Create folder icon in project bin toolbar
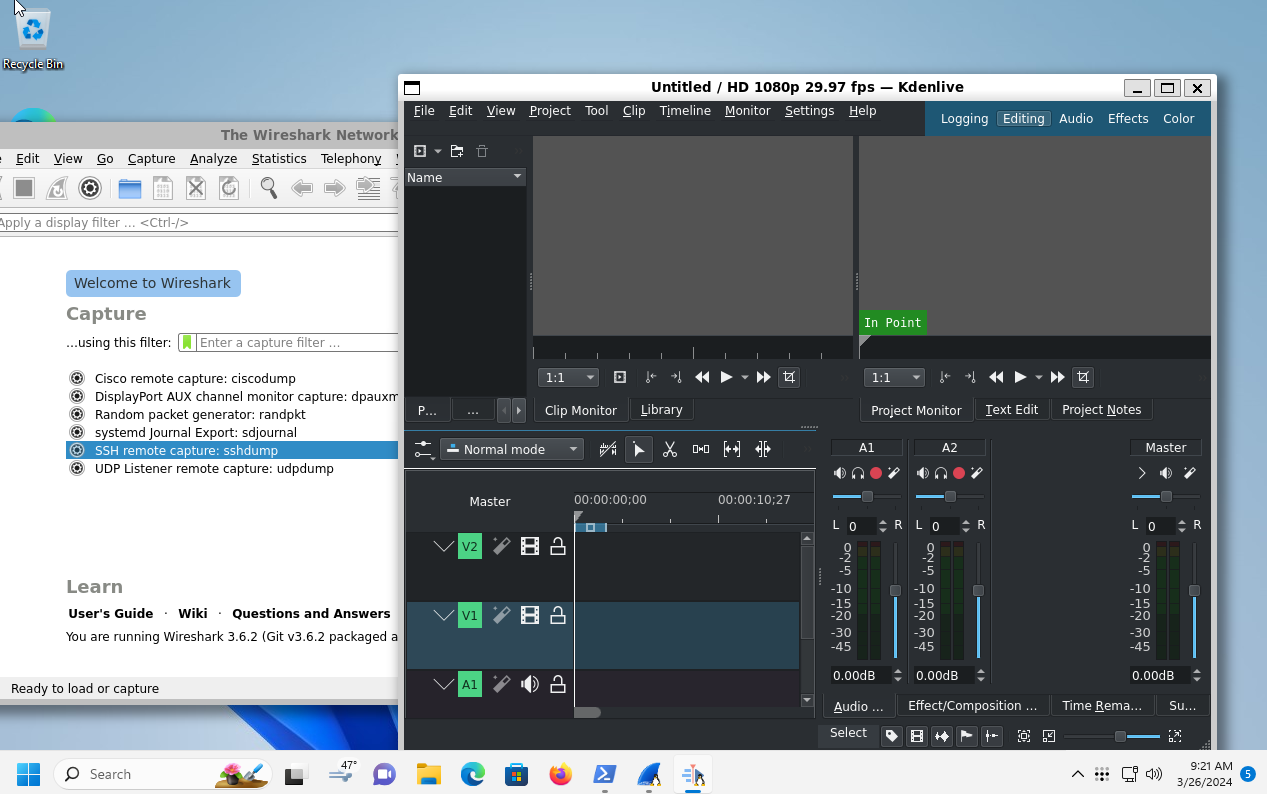1267x794 pixels. [x=457, y=151]
